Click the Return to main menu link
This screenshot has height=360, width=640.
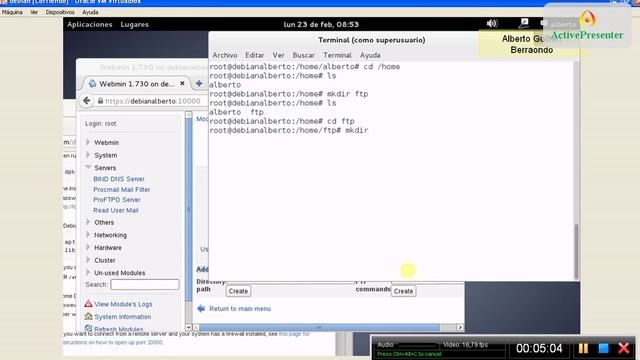[x=240, y=309]
